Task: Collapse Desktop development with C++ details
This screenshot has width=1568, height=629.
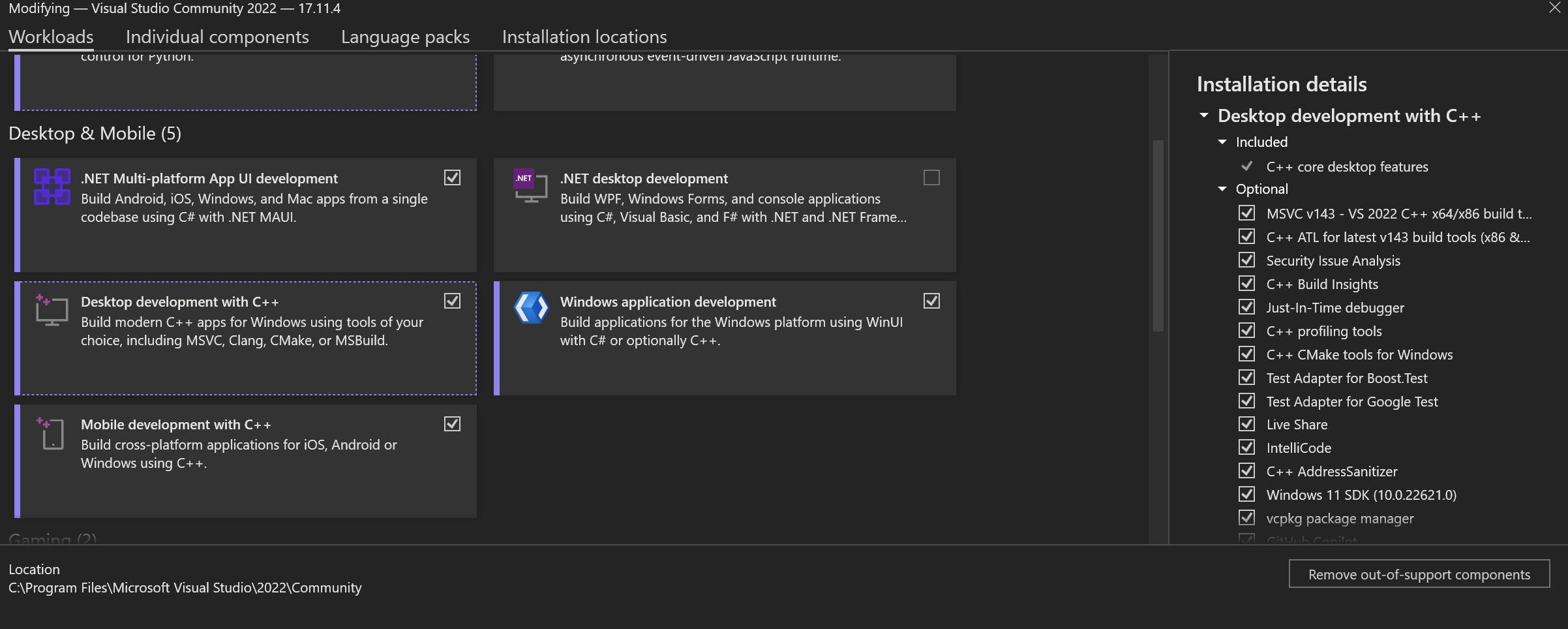Action: pyautogui.click(x=1204, y=115)
